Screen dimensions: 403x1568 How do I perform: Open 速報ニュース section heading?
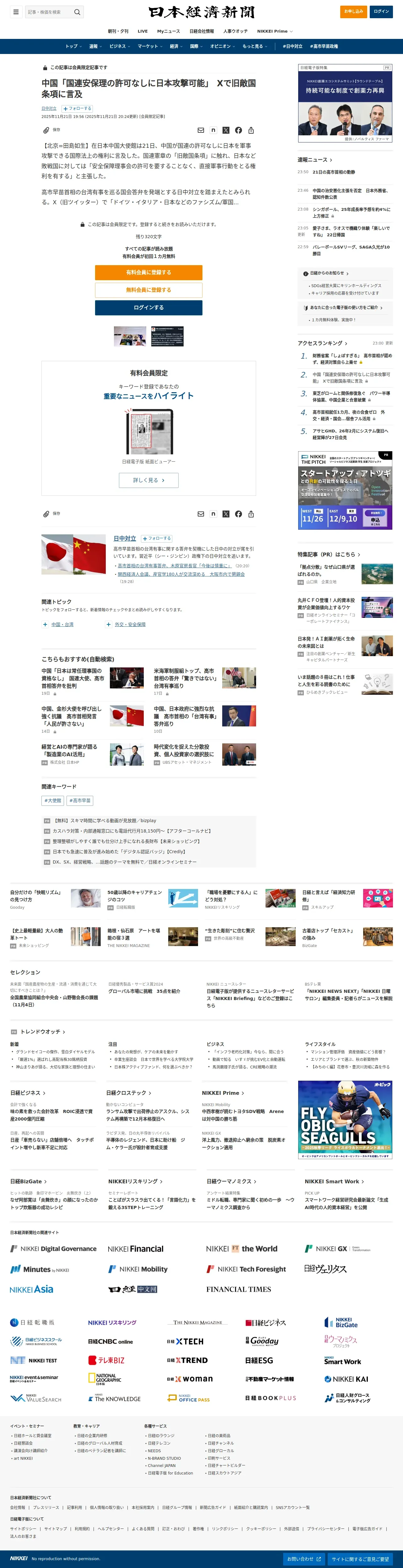[315, 160]
